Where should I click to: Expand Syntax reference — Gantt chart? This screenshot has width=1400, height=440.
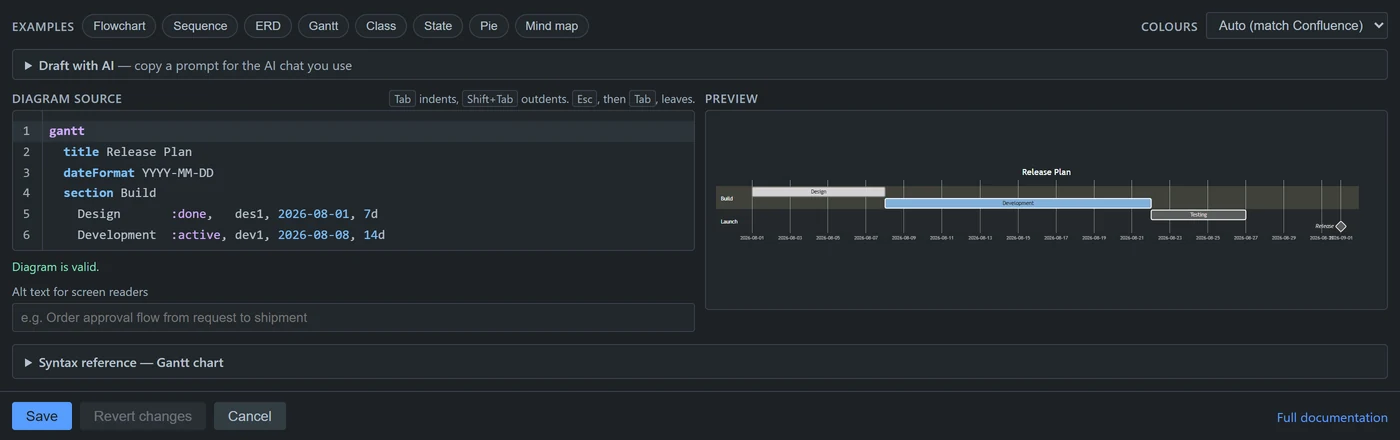700,362
